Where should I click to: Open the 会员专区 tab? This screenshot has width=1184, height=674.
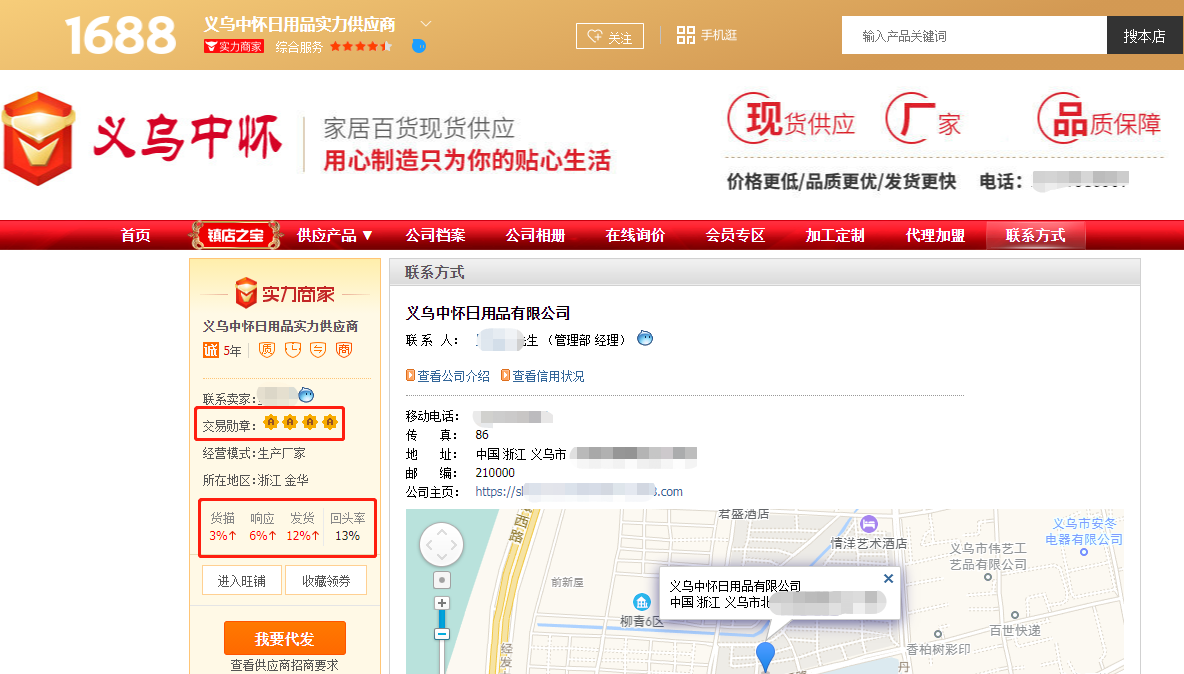click(x=735, y=235)
